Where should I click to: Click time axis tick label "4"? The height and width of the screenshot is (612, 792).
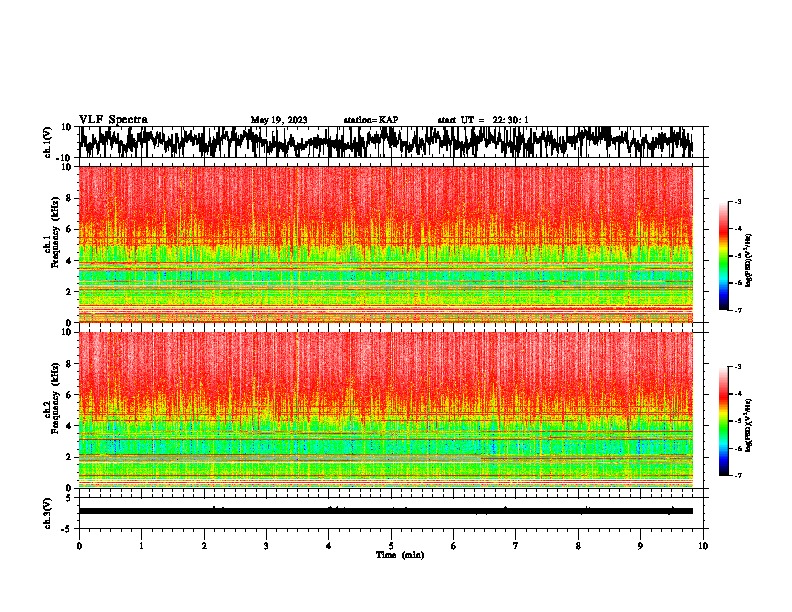(328, 546)
